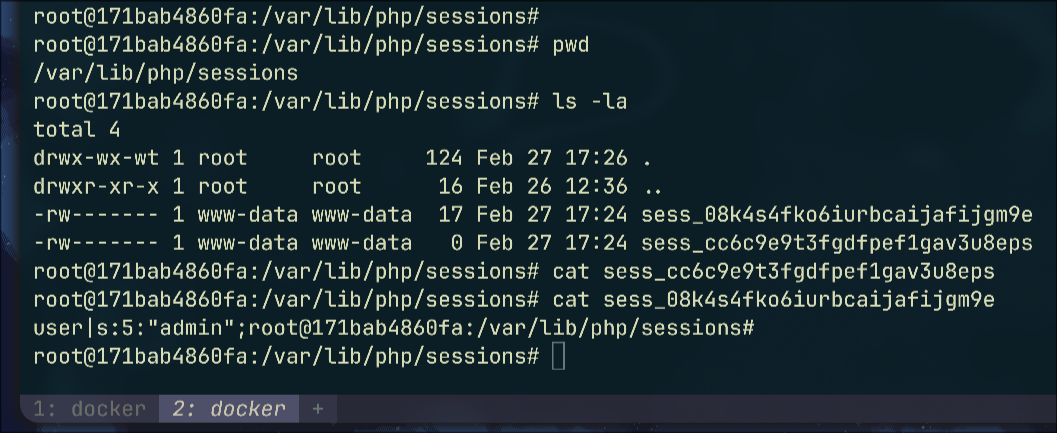Click the ".." parent directory entry
Viewport: 1057px width, 433px height.
[x=653, y=186]
